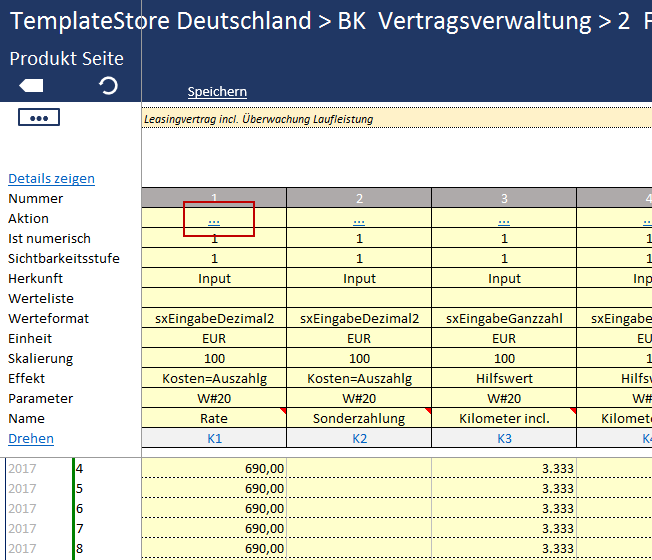
Task: Click Speichern to save
Action: pyautogui.click(x=217, y=92)
